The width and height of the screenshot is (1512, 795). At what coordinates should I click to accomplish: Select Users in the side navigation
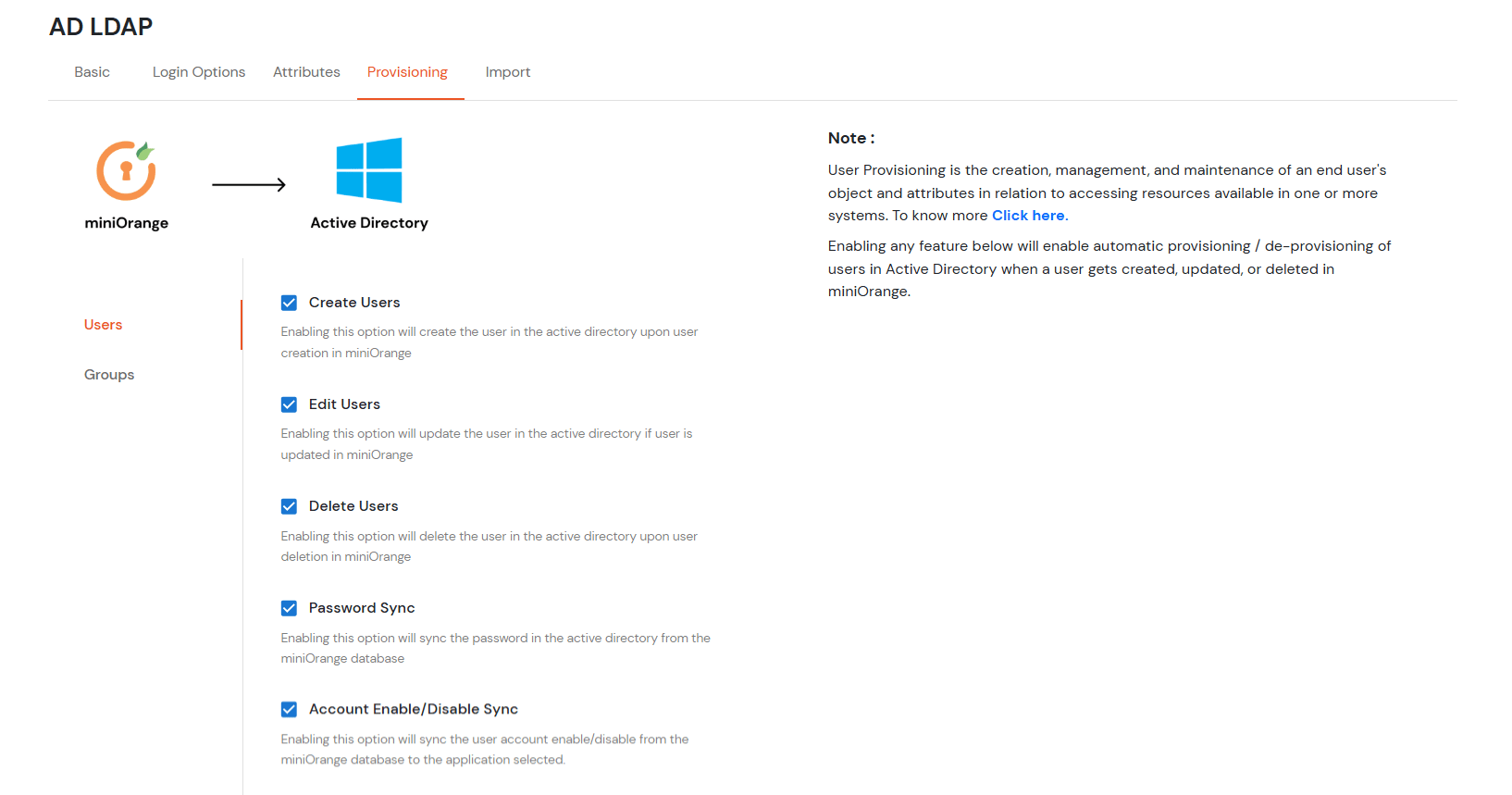(x=104, y=325)
